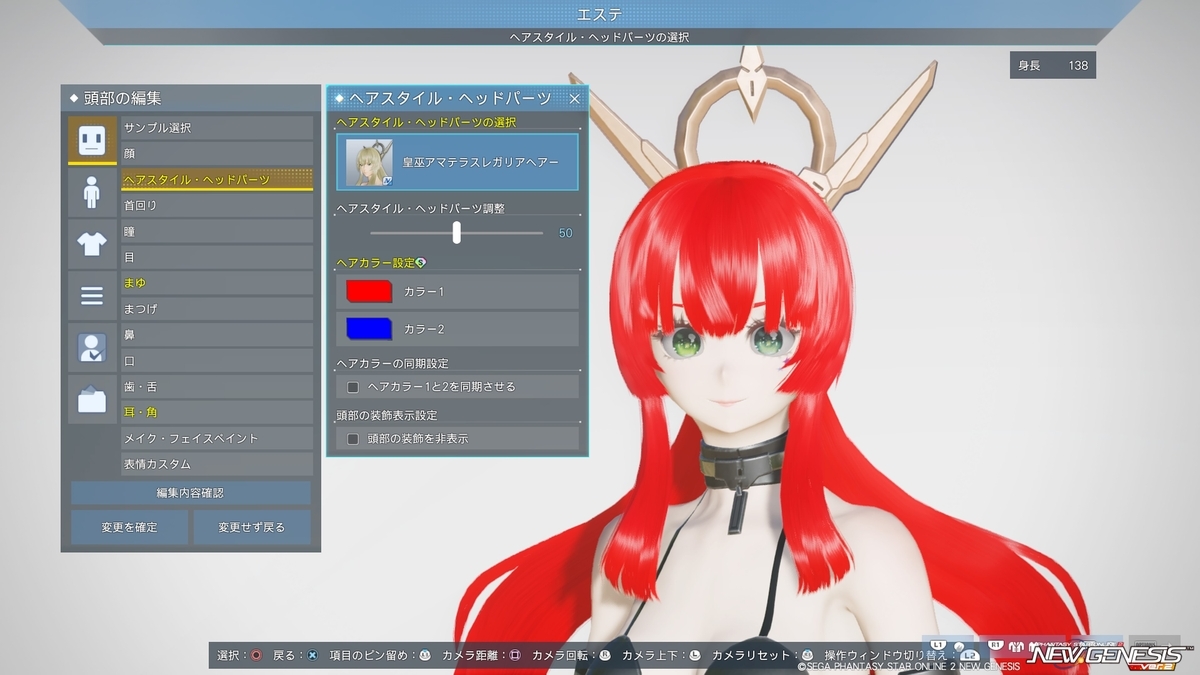
Task: Select メイク・フェイスペイント menu entry
Action: pyautogui.click(x=217, y=438)
